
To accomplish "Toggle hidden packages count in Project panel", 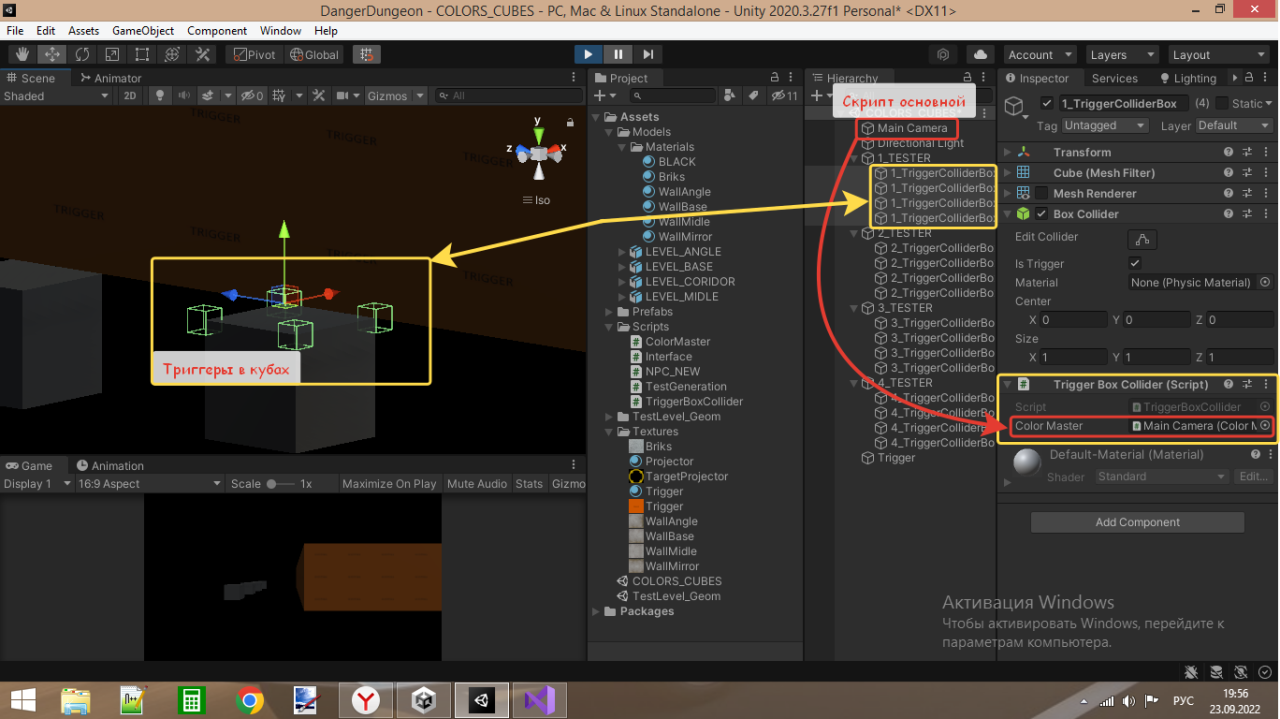I will (783, 96).
